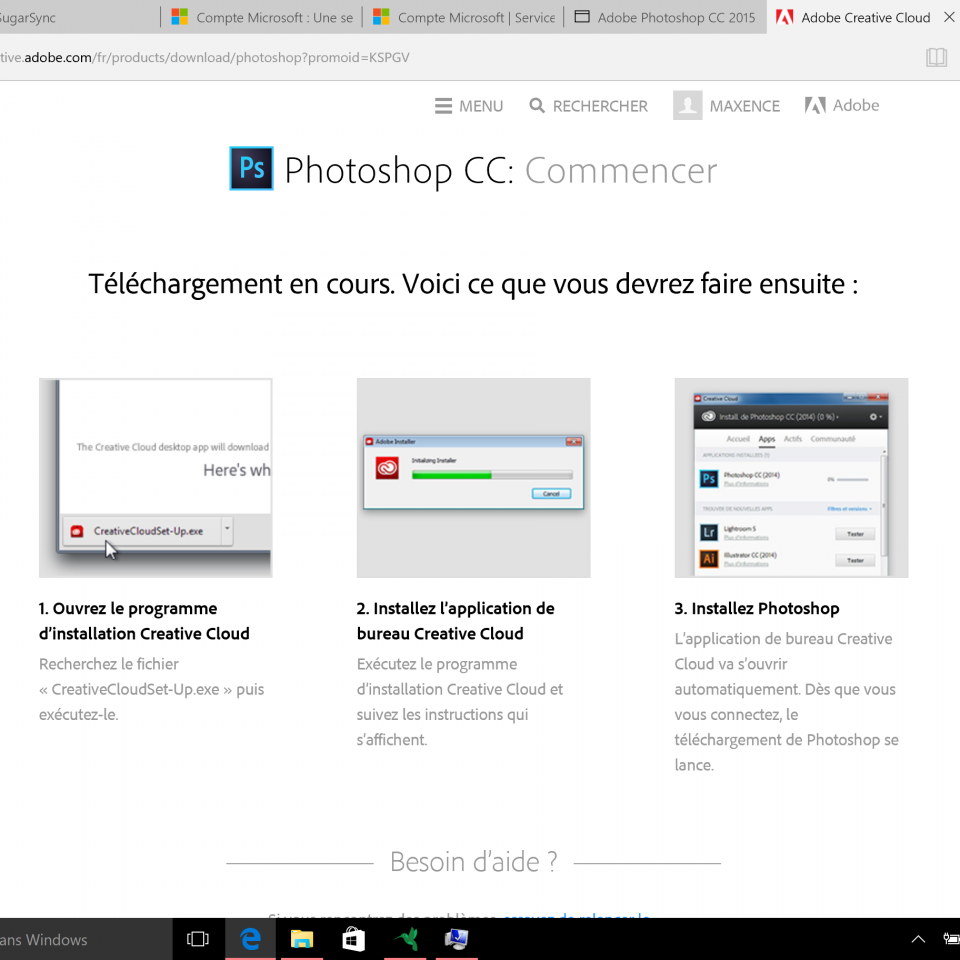Image resolution: width=960 pixels, height=960 pixels.
Task: Show hidden system tray icons
Action: tap(918, 939)
